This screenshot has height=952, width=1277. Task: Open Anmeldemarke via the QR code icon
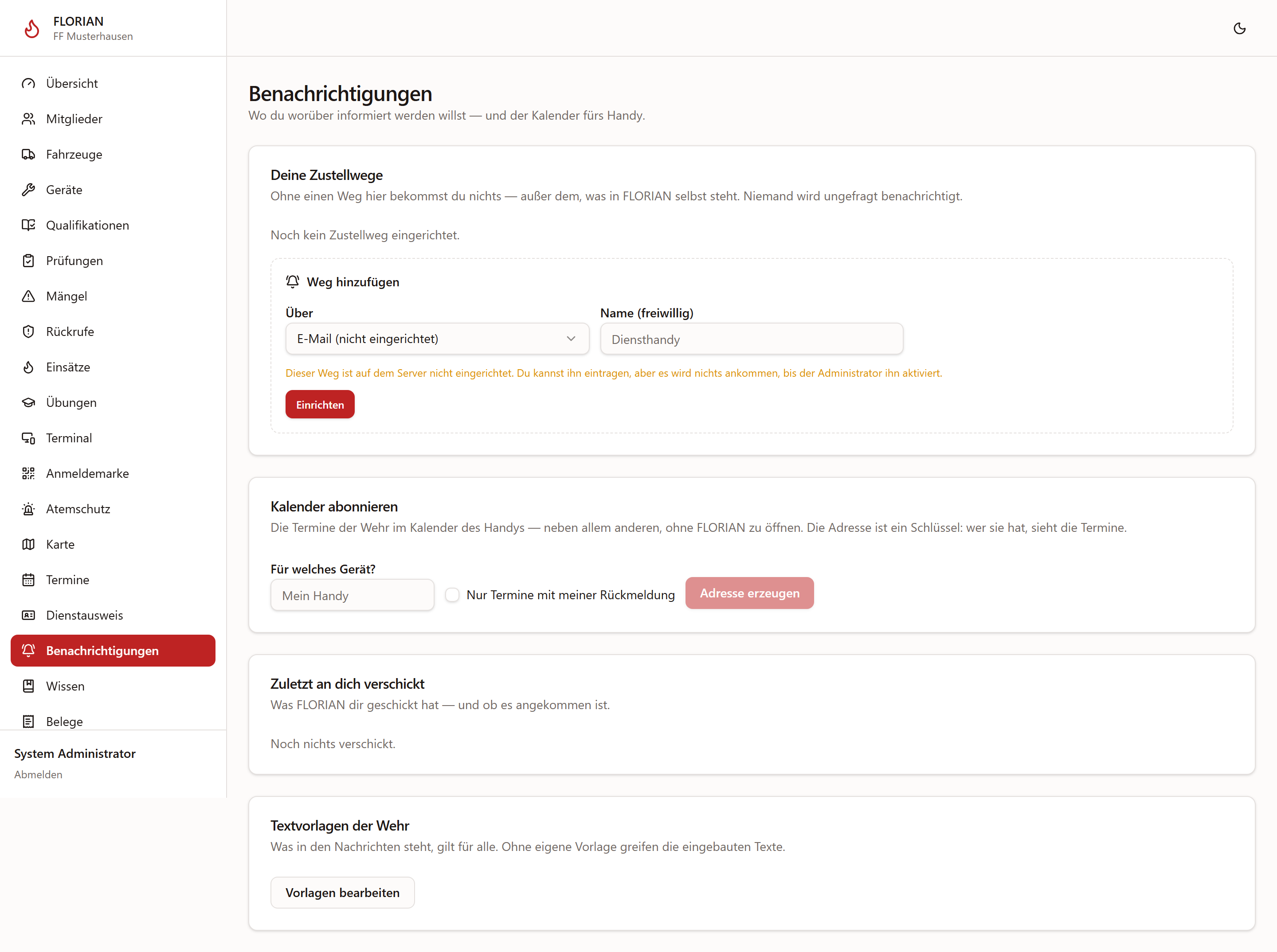(x=28, y=473)
